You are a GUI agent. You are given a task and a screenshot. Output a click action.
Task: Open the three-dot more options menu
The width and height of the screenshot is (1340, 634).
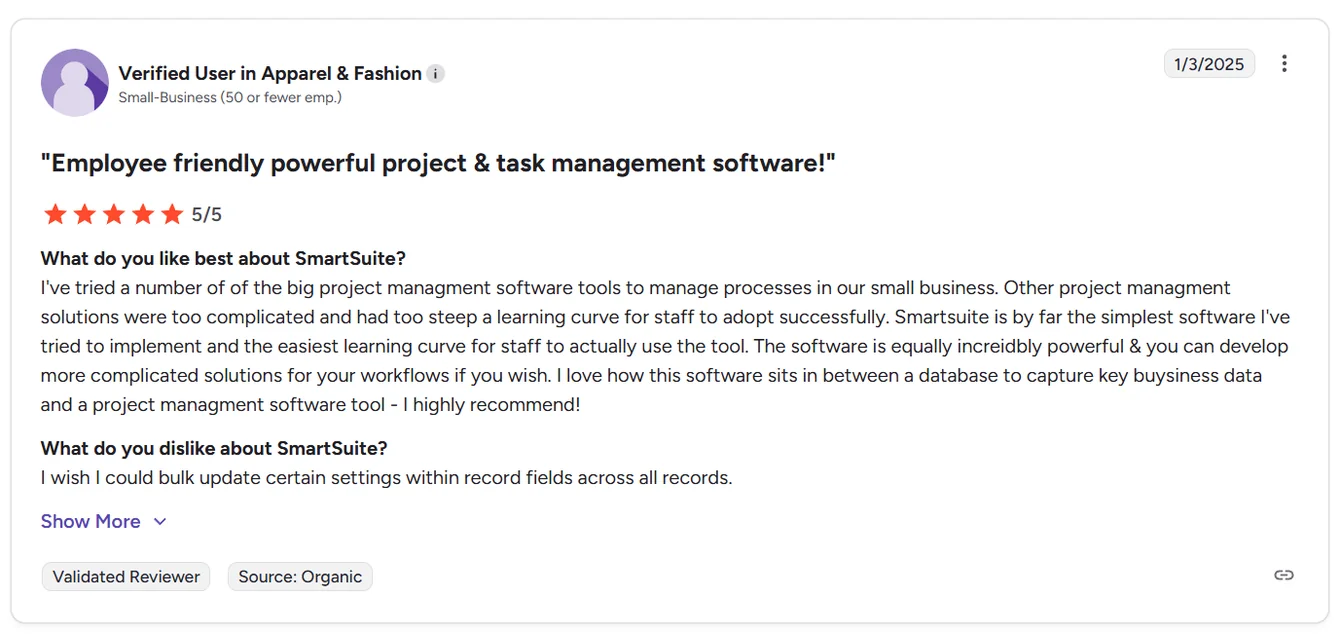1284,64
